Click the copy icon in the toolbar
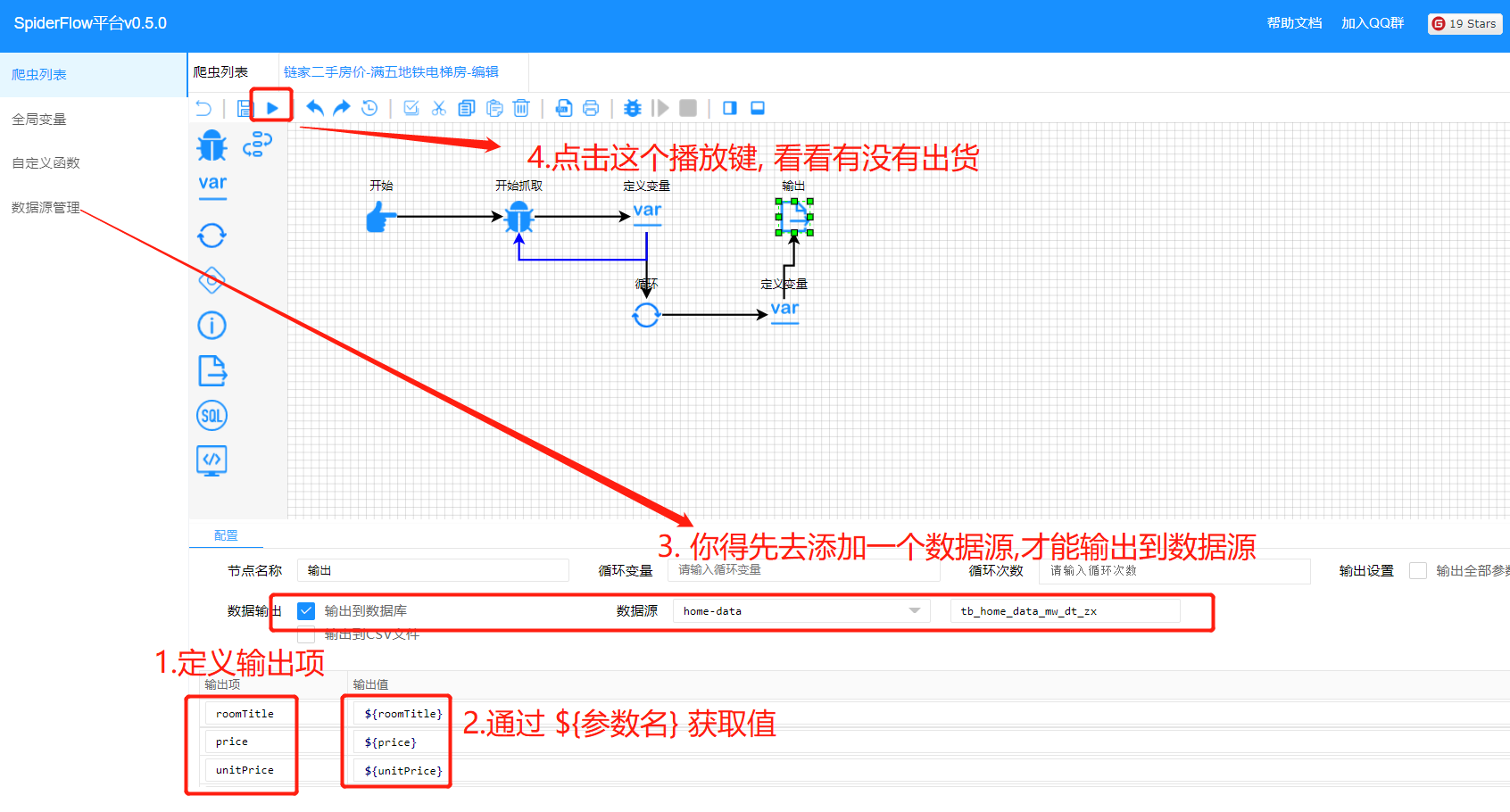The width and height of the screenshot is (1510, 812). 466,107
